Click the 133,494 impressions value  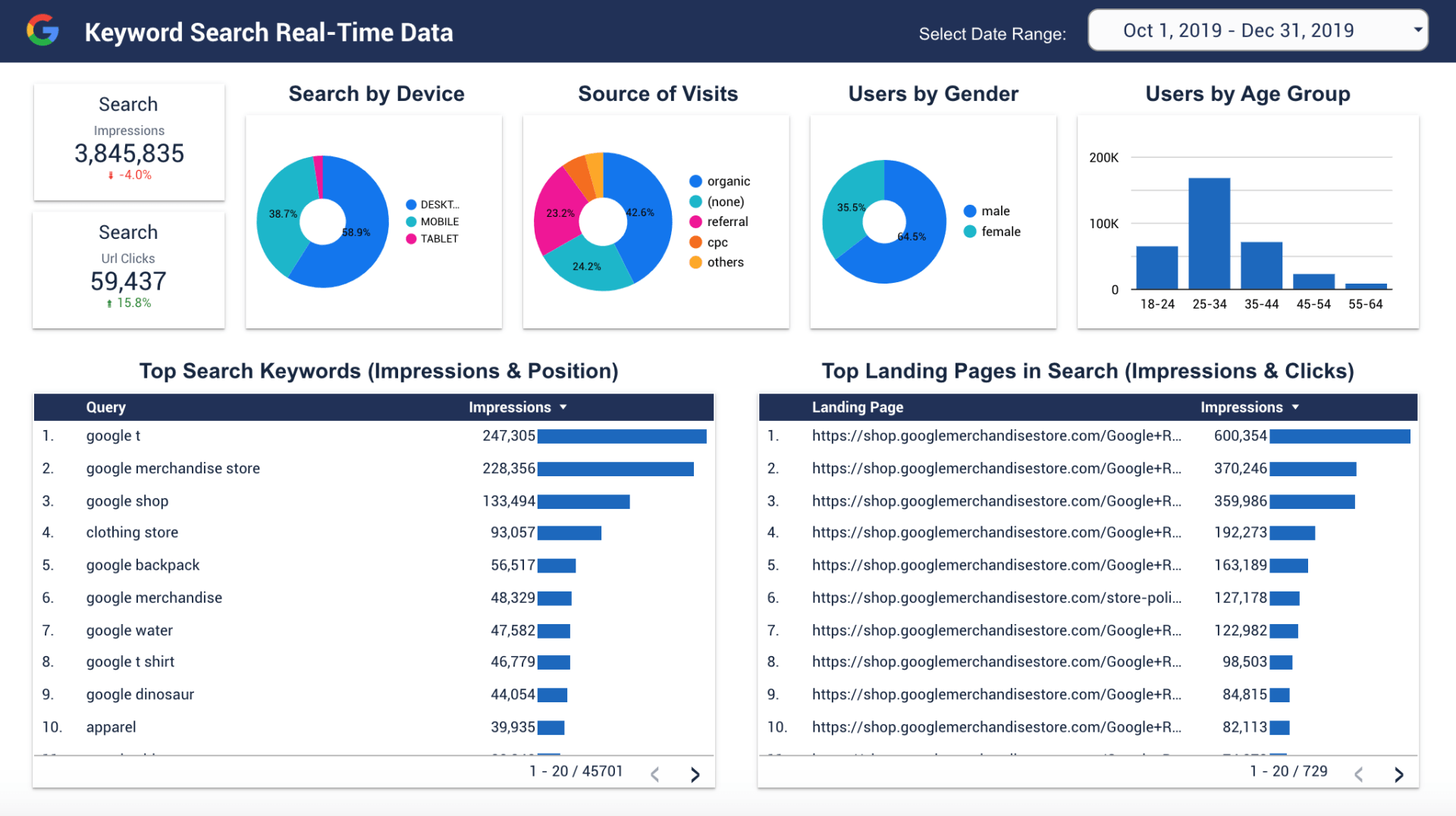tap(509, 501)
